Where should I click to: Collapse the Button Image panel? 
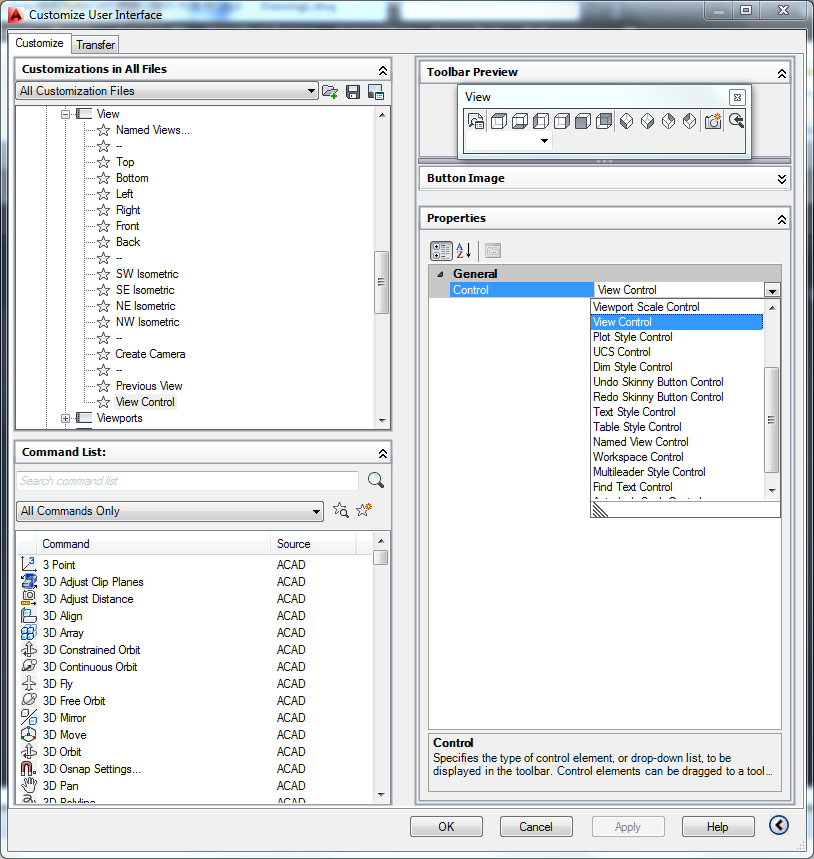pyautogui.click(x=781, y=180)
